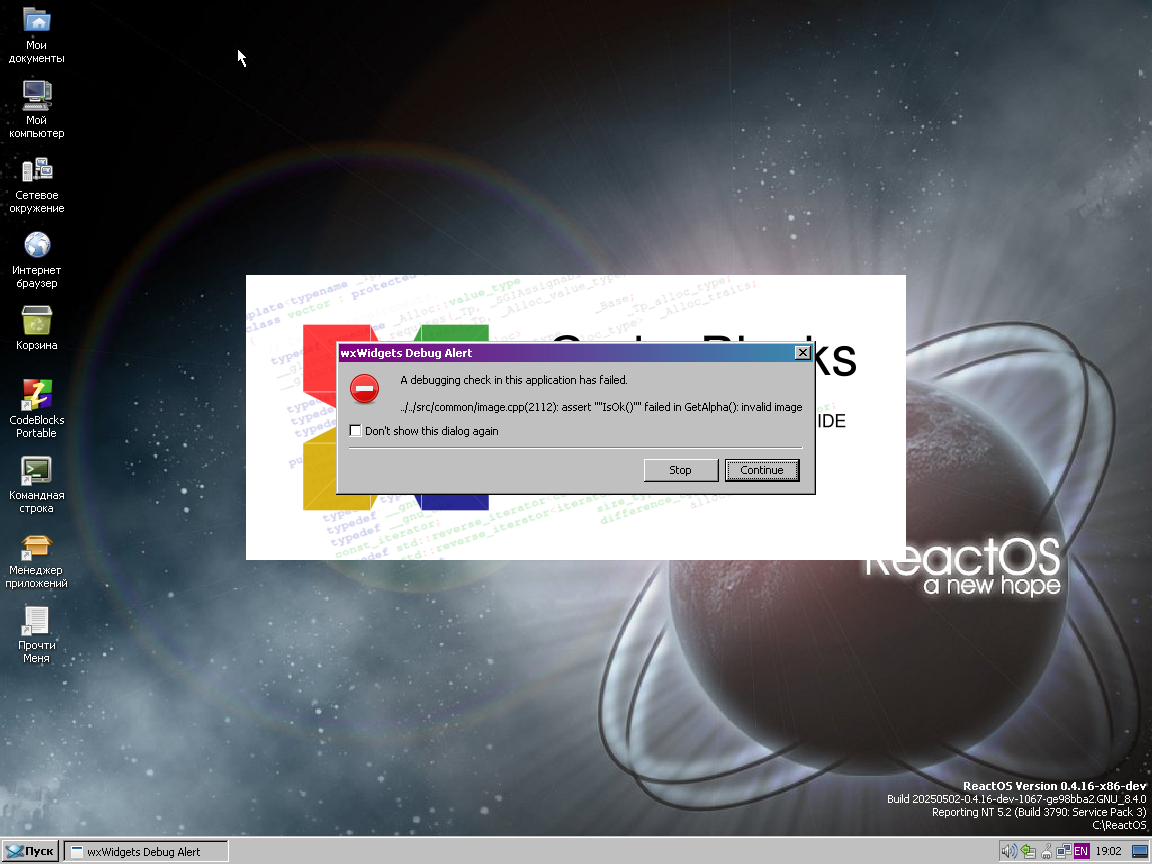Click the Continue button in debug alert
The image size is (1152, 864).
coord(762,470)
